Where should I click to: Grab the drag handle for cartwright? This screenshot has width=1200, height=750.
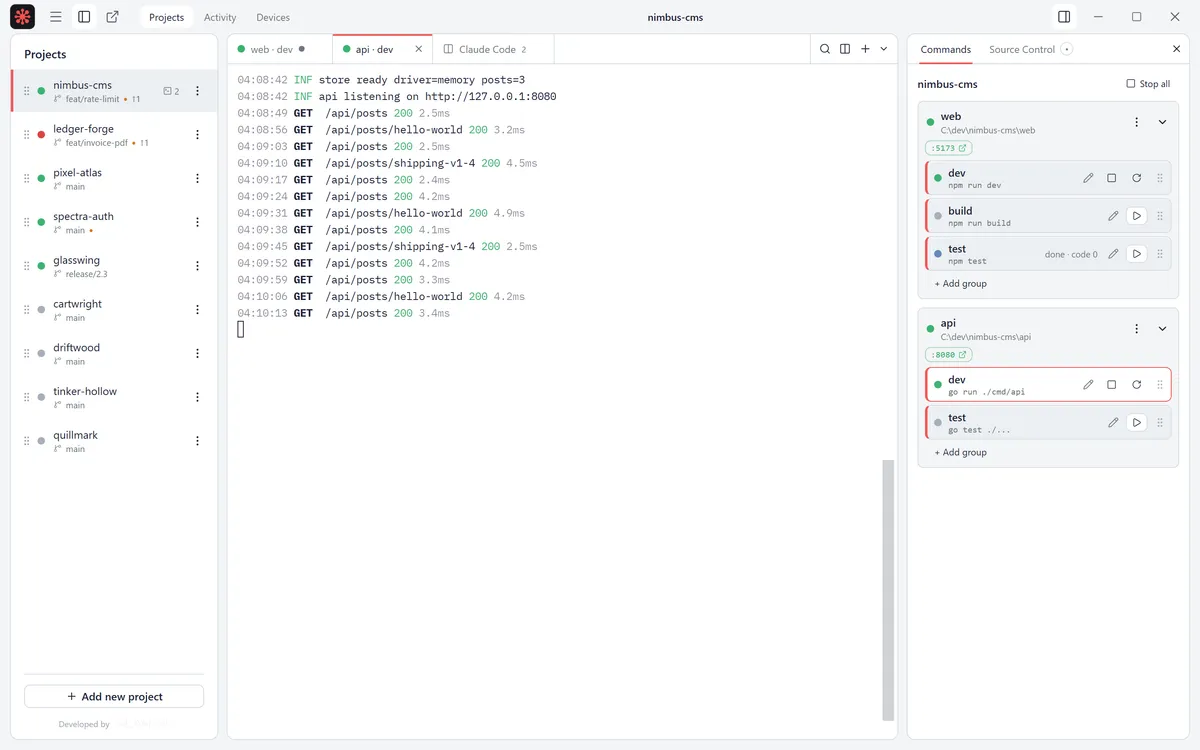pyautogui.click(x=27, y=310)
